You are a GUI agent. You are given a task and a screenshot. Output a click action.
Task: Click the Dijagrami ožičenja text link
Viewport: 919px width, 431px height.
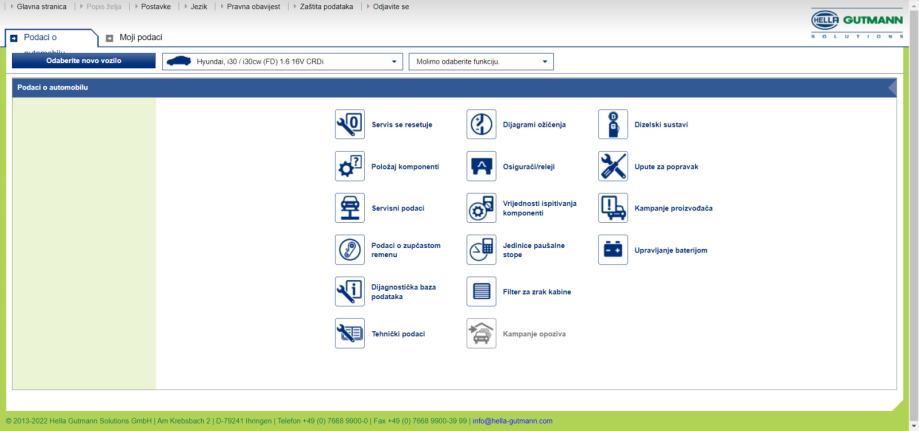pyautogui.click(x=535, y=124)
